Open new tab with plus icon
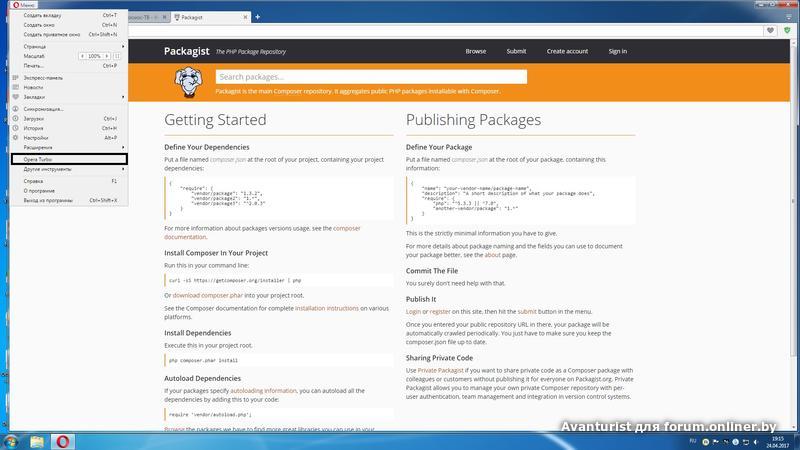Viewport: 800px width, 450px height. 258,17
